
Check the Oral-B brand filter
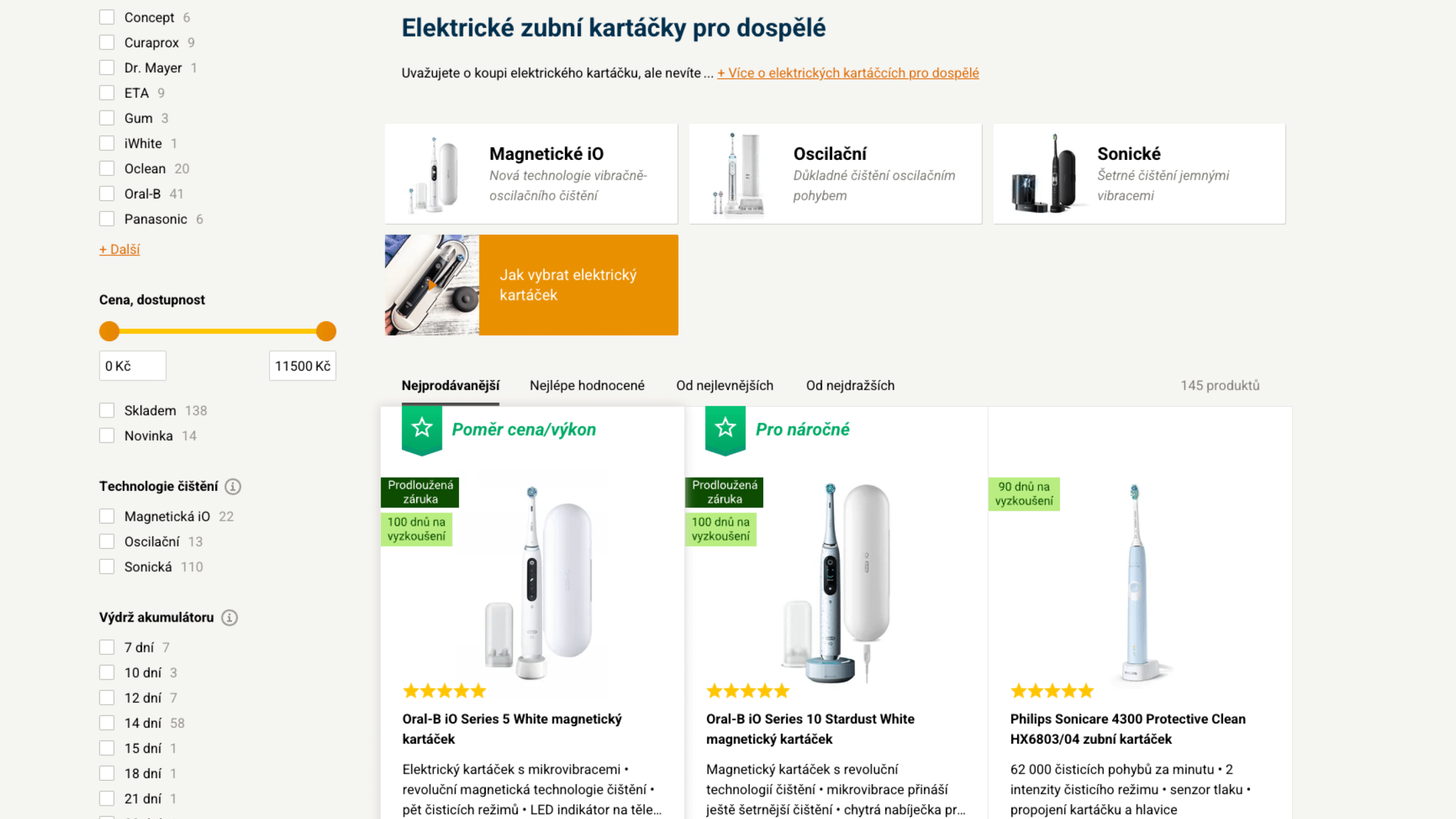tap(107, 194)
